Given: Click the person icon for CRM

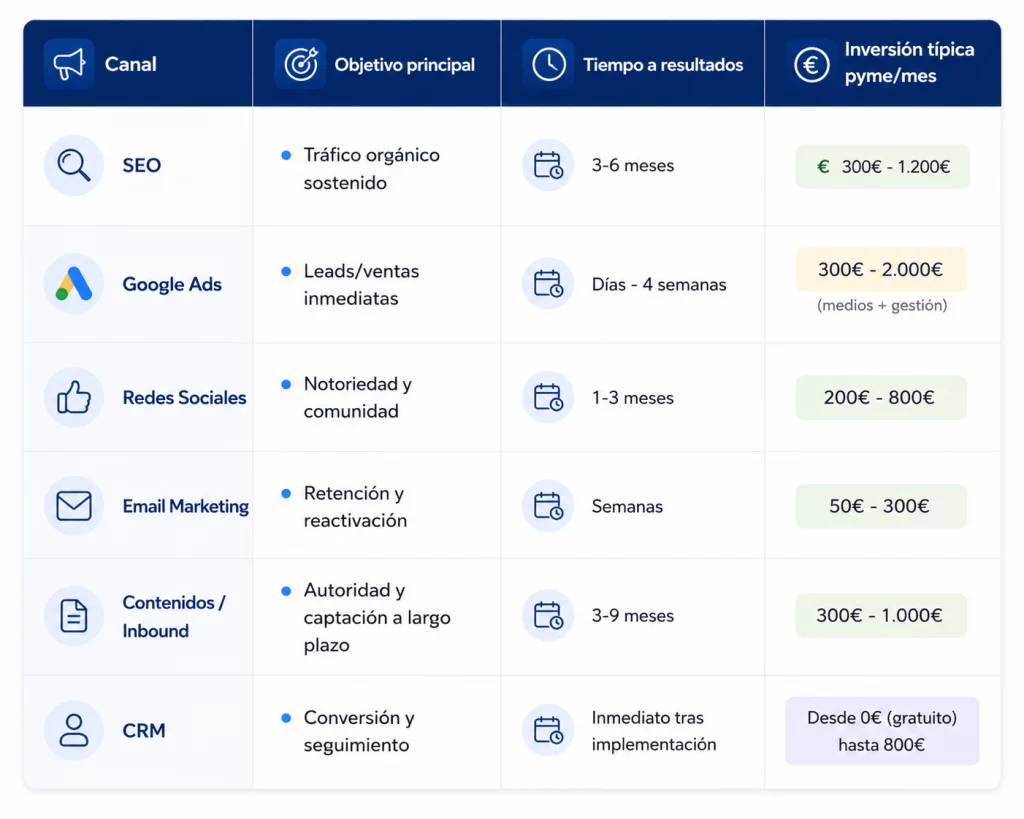Looking at the screenshot, I should 74,730.
